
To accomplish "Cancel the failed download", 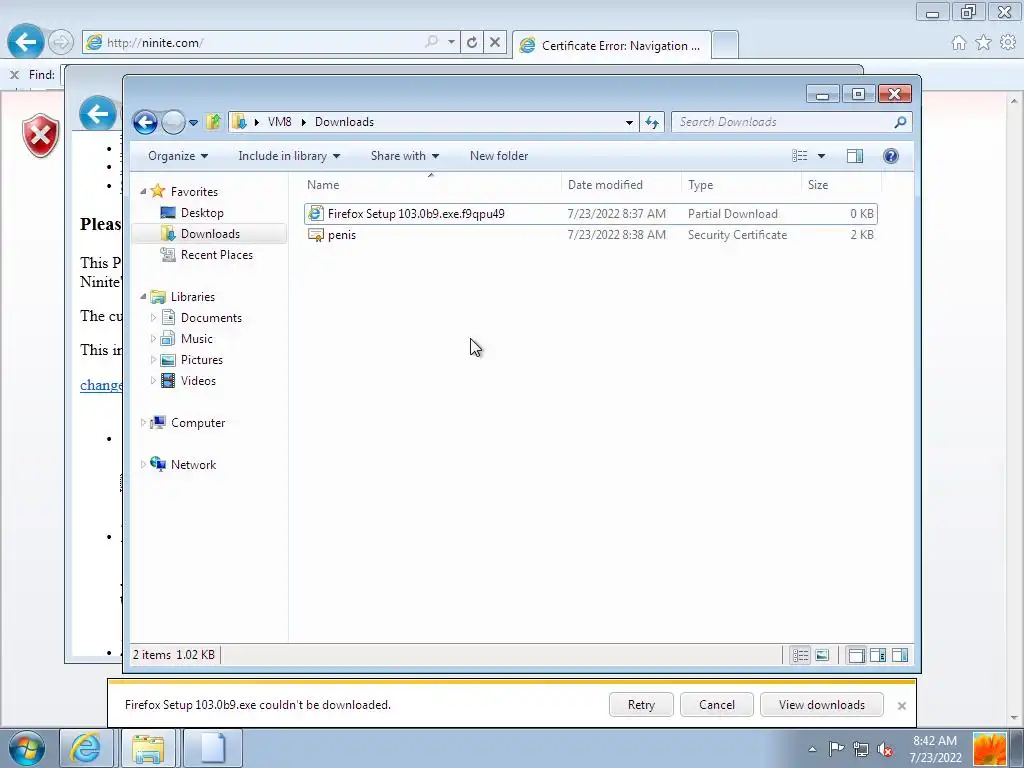I will tap(716, 705).
